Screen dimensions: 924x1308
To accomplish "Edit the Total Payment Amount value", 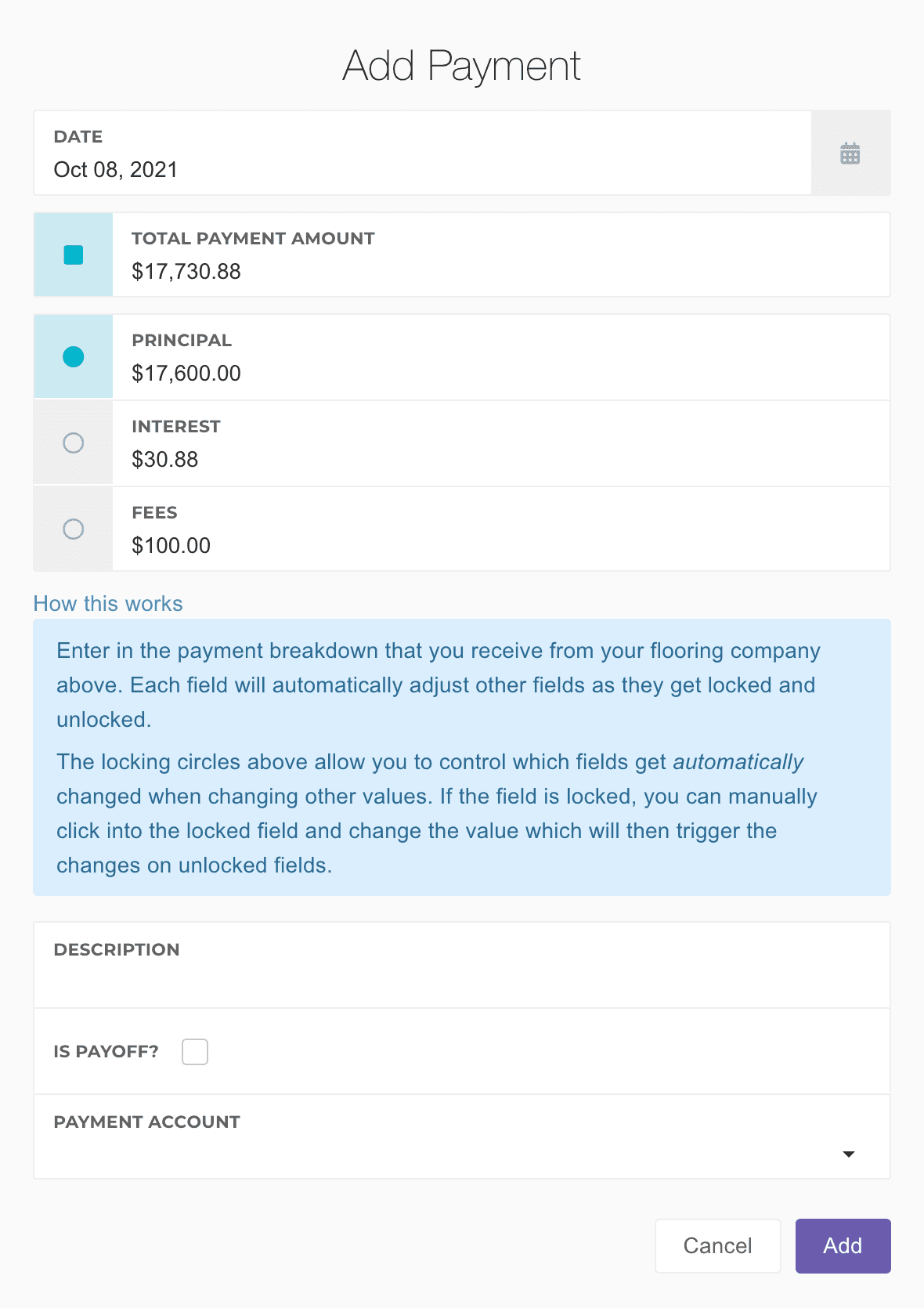I will (x=501, y=271).
